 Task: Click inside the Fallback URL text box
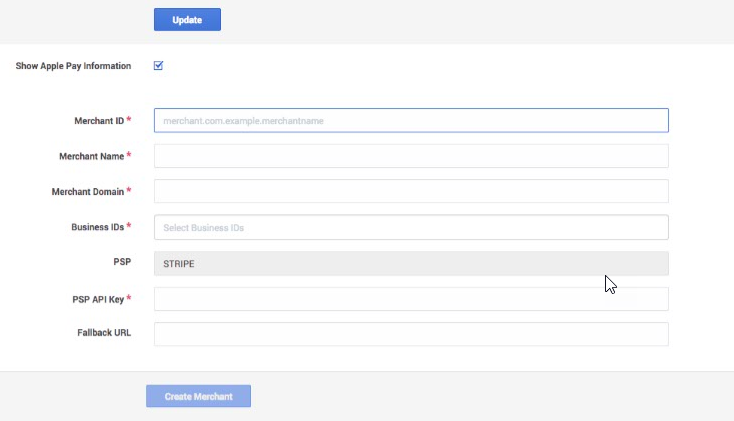coord(411,334)
